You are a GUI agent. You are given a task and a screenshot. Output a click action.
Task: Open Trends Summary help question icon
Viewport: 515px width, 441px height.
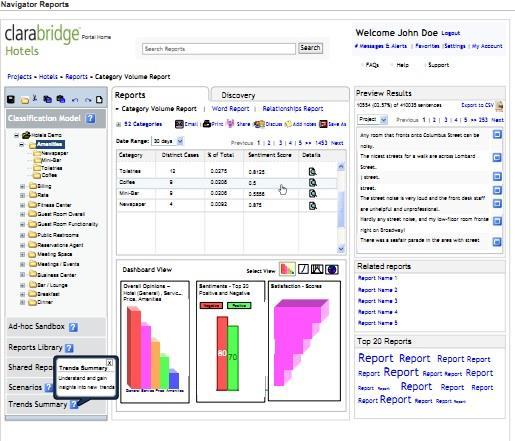click(x=74, y=404)
